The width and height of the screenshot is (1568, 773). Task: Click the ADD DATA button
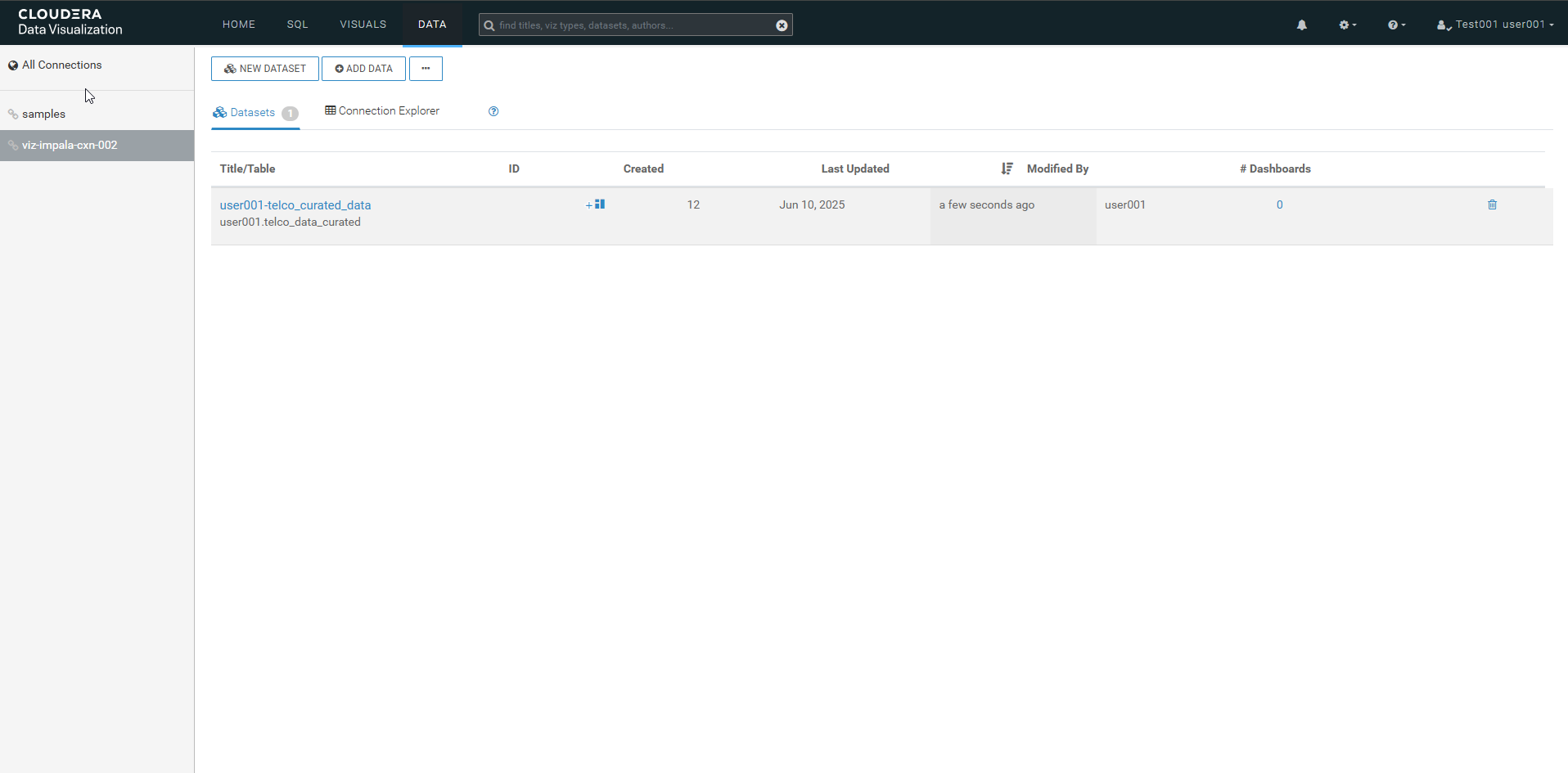click(363, 69)
